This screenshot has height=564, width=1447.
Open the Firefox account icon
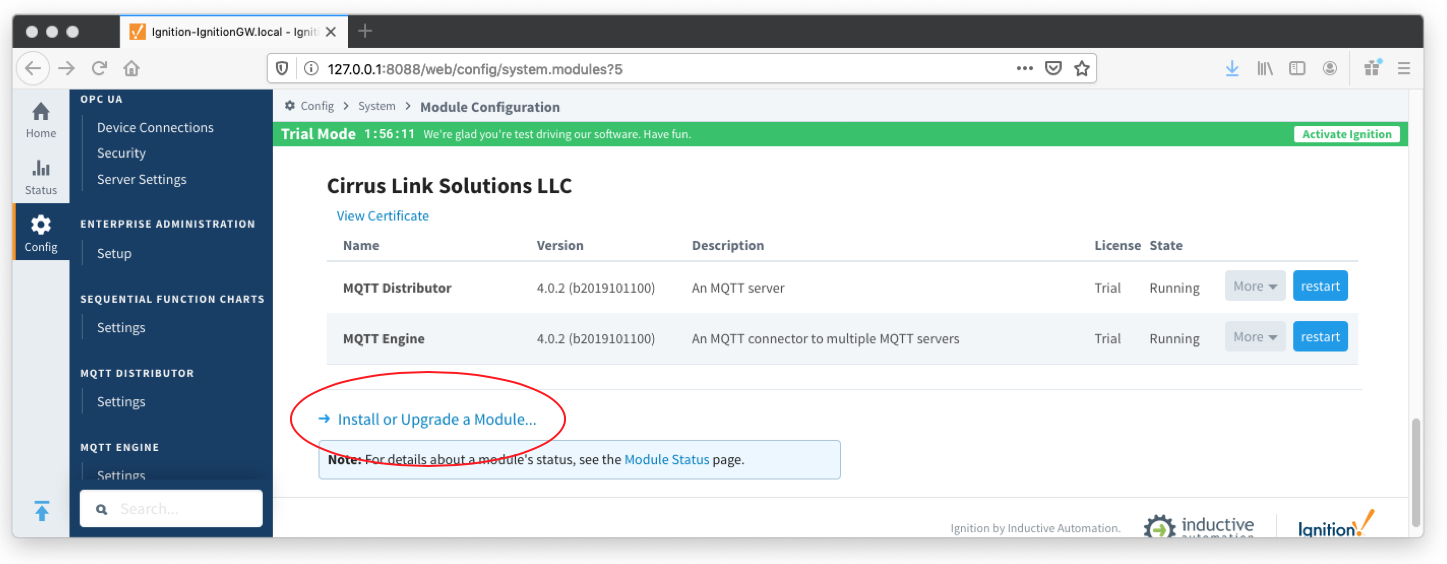point(1330,68)
